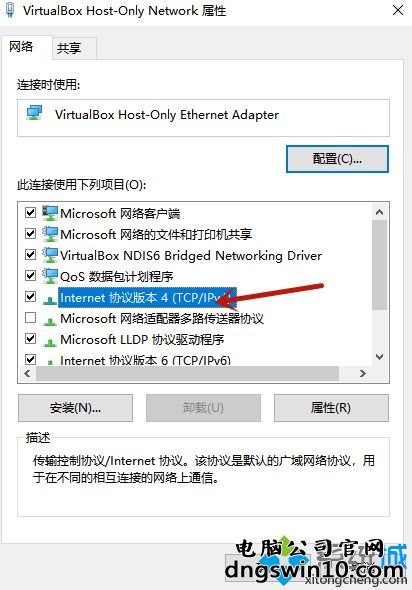Screen dimensions: 412x590
Task: Click the vertical scrollbar thumb in list
Action: coord(379,265)
